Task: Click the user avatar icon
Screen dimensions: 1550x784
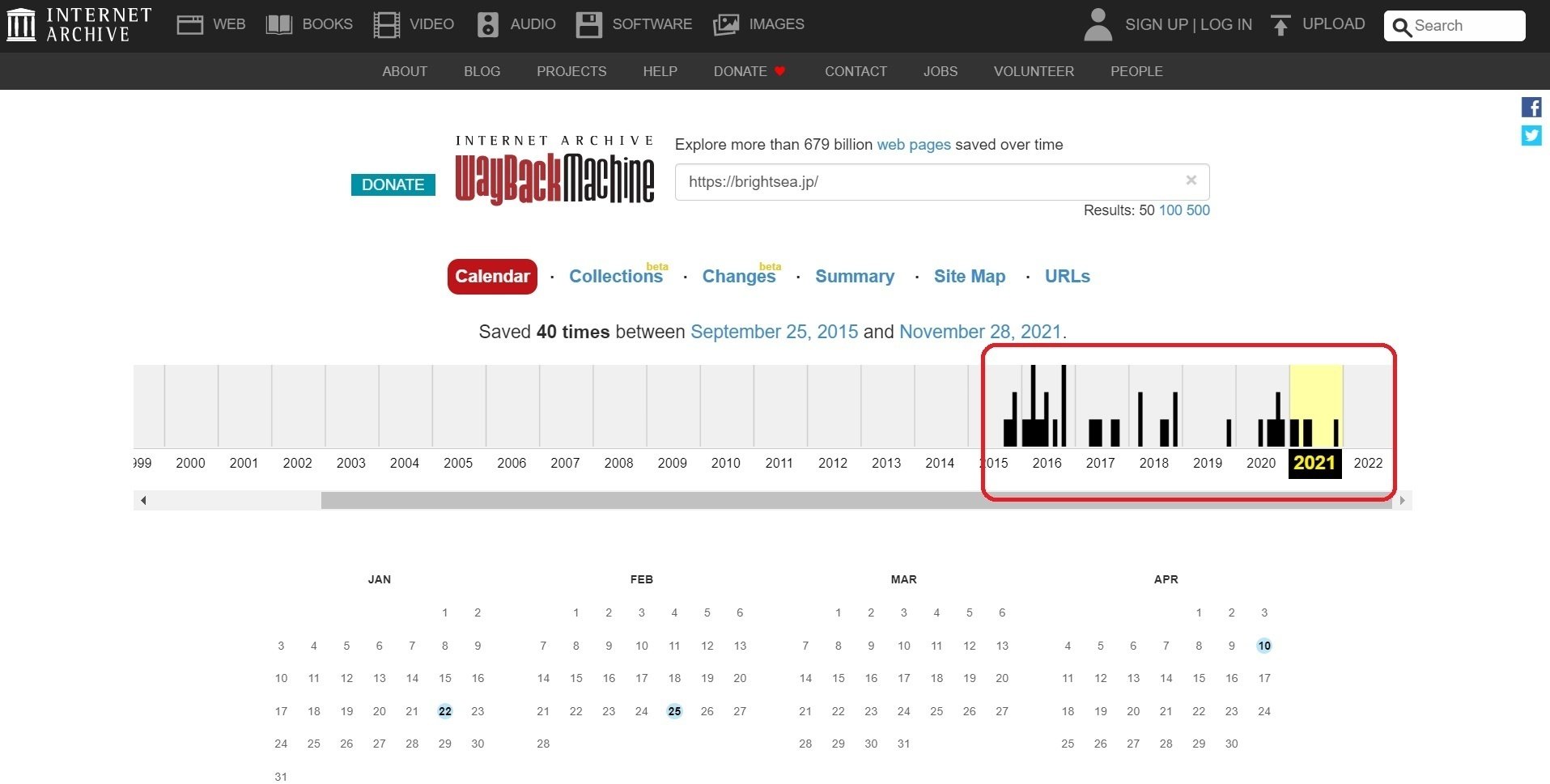Action: pos(1098,25)
